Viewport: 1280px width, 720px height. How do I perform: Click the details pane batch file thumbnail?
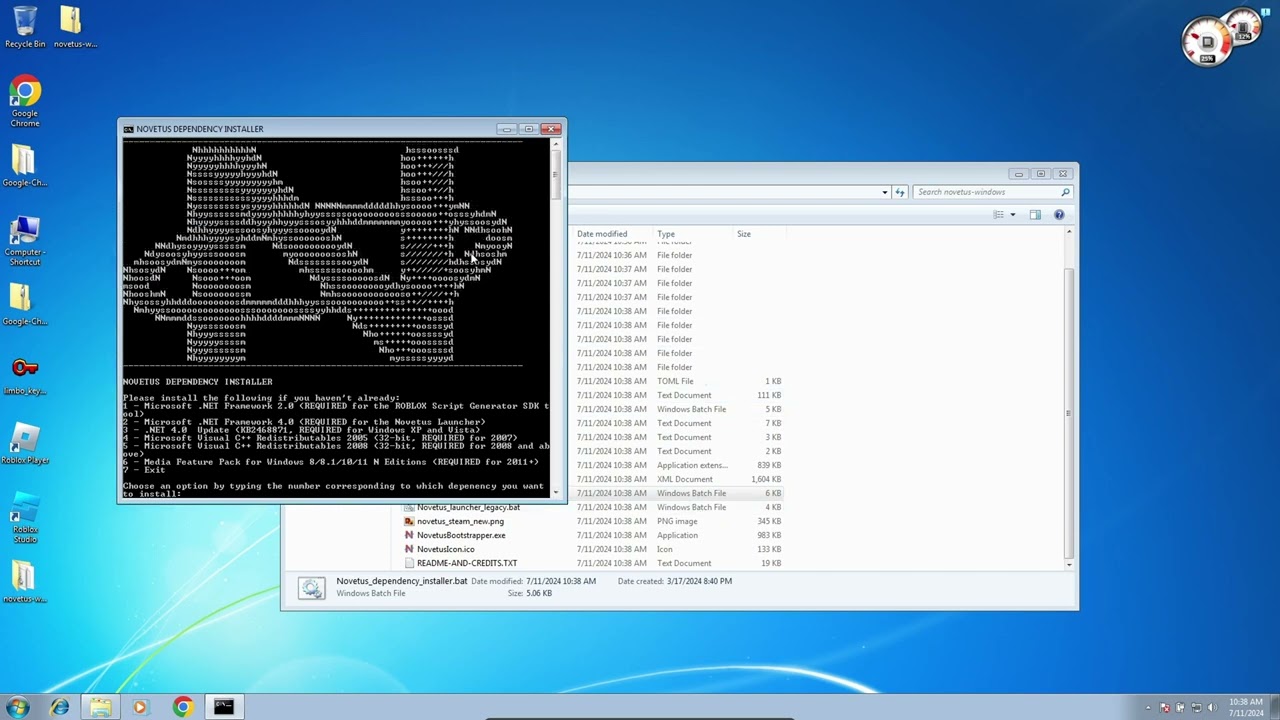point(311,589)
